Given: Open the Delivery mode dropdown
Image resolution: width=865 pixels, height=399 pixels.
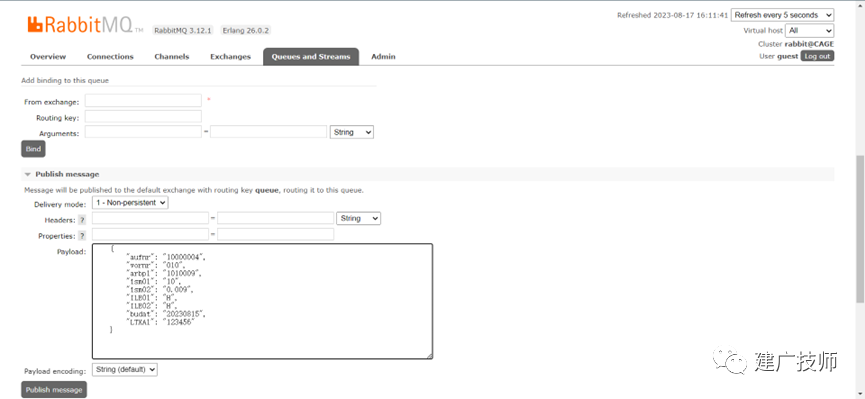Looking at the screenshot, I should [130, 203].
